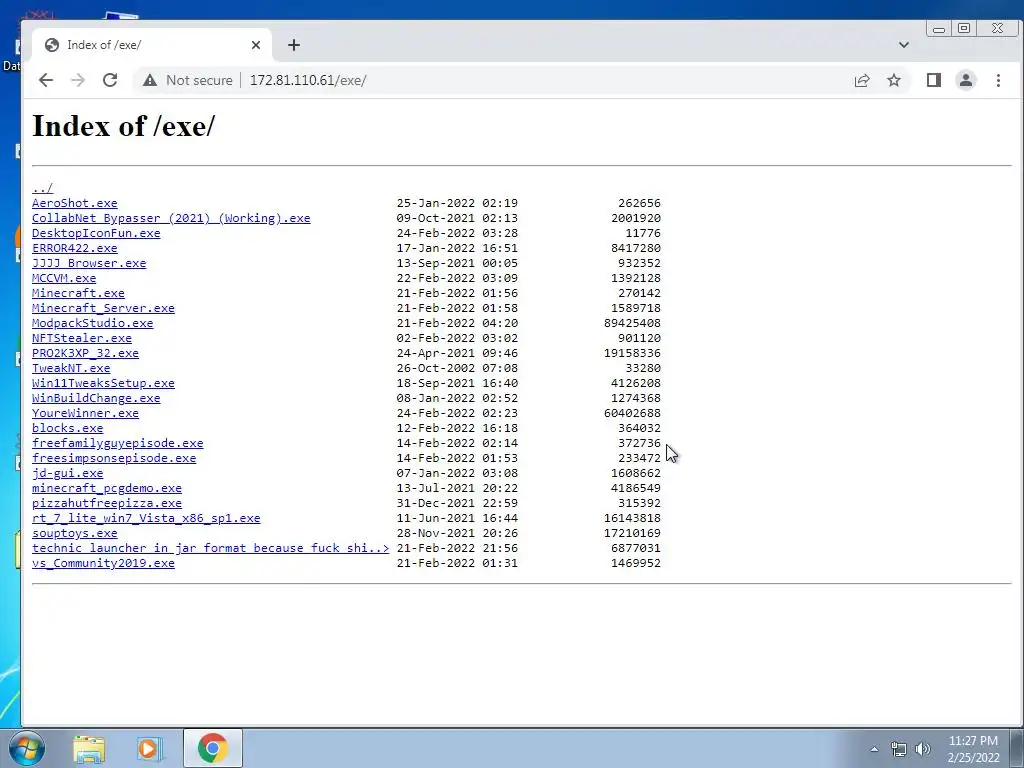Screen dimensions: 1024x768
Task: Open the minecraft_pcgdemo.exe link
Action: pos(107,488)
